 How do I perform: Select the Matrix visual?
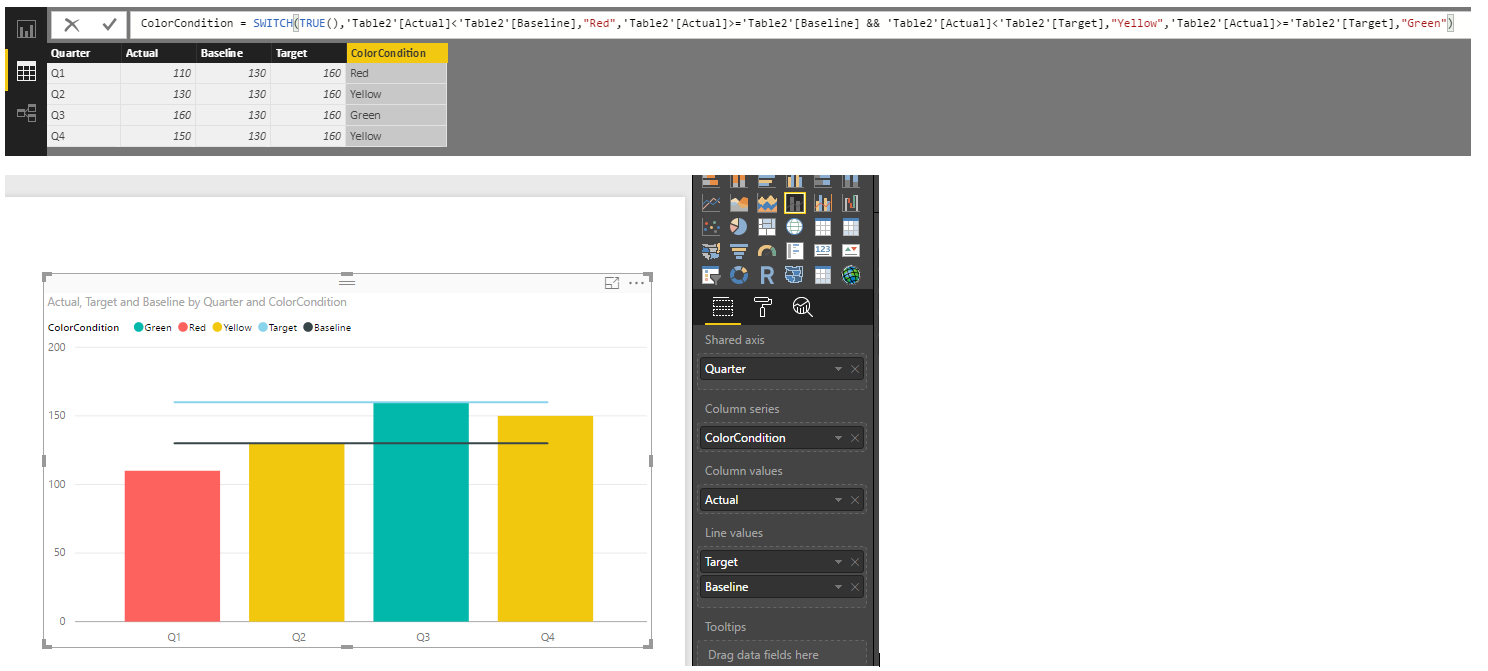pos(851,227)
